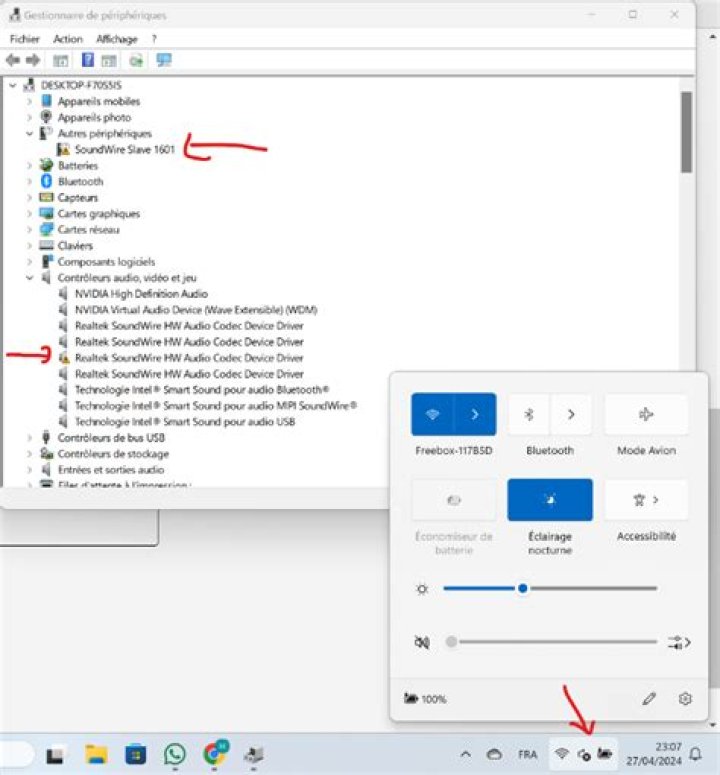Click the Device Manager taskbar icon
The height and width of the screenshot is (775, 720).
254,755
